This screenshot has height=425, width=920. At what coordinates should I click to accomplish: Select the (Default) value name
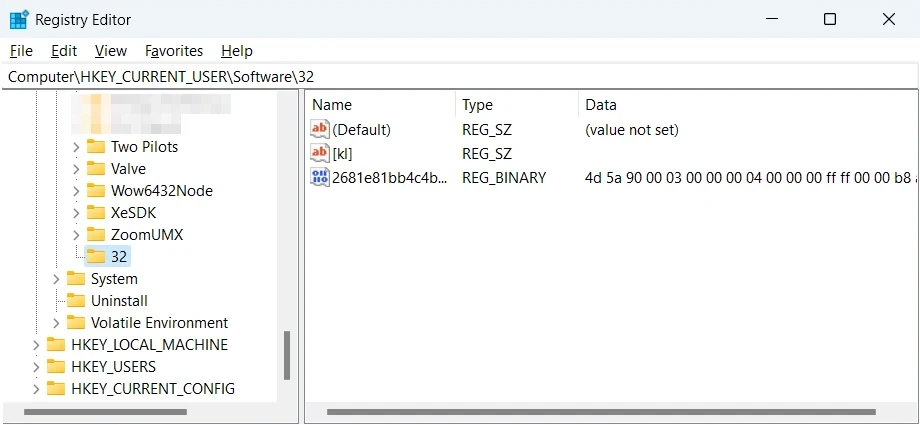(x=361, y=130)
